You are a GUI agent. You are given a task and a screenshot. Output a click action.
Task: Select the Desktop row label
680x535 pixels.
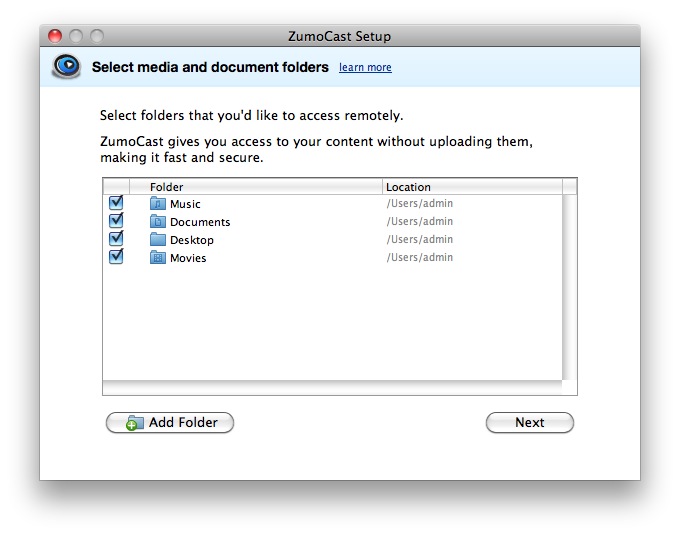(192, 240)
